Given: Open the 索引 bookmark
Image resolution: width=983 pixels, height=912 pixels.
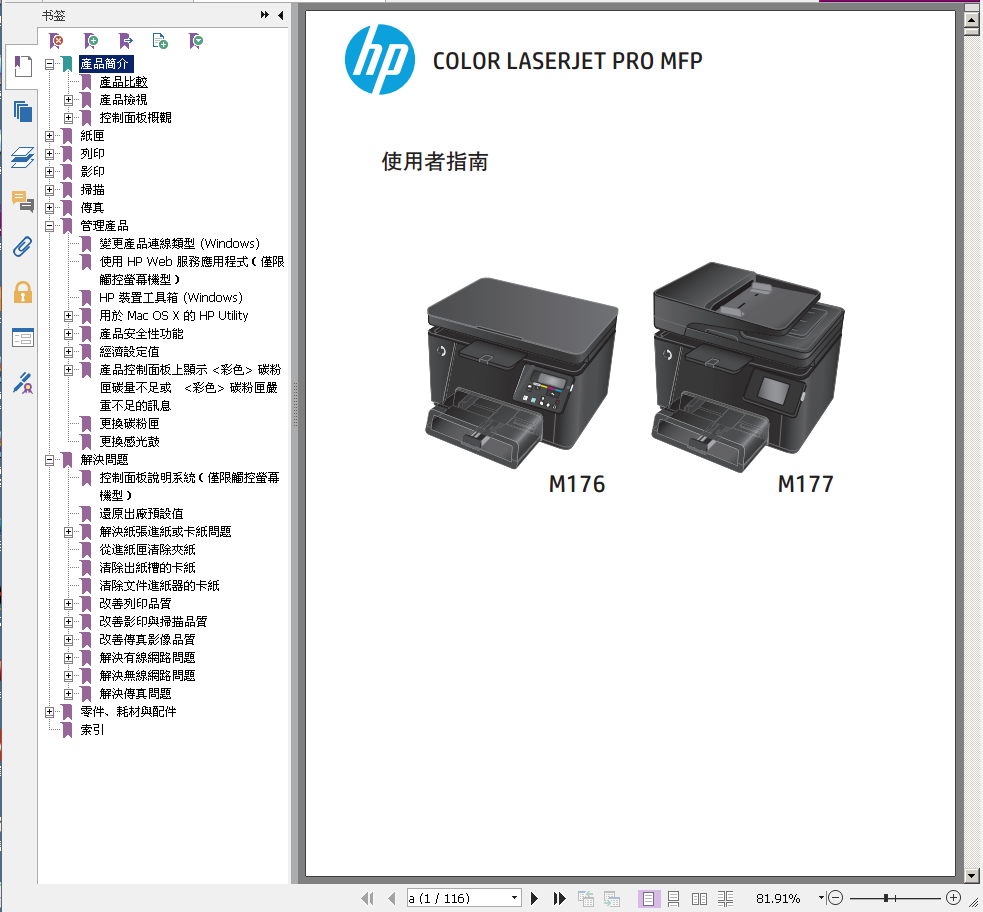Looking at the screenshot, I should click(92, 730).
